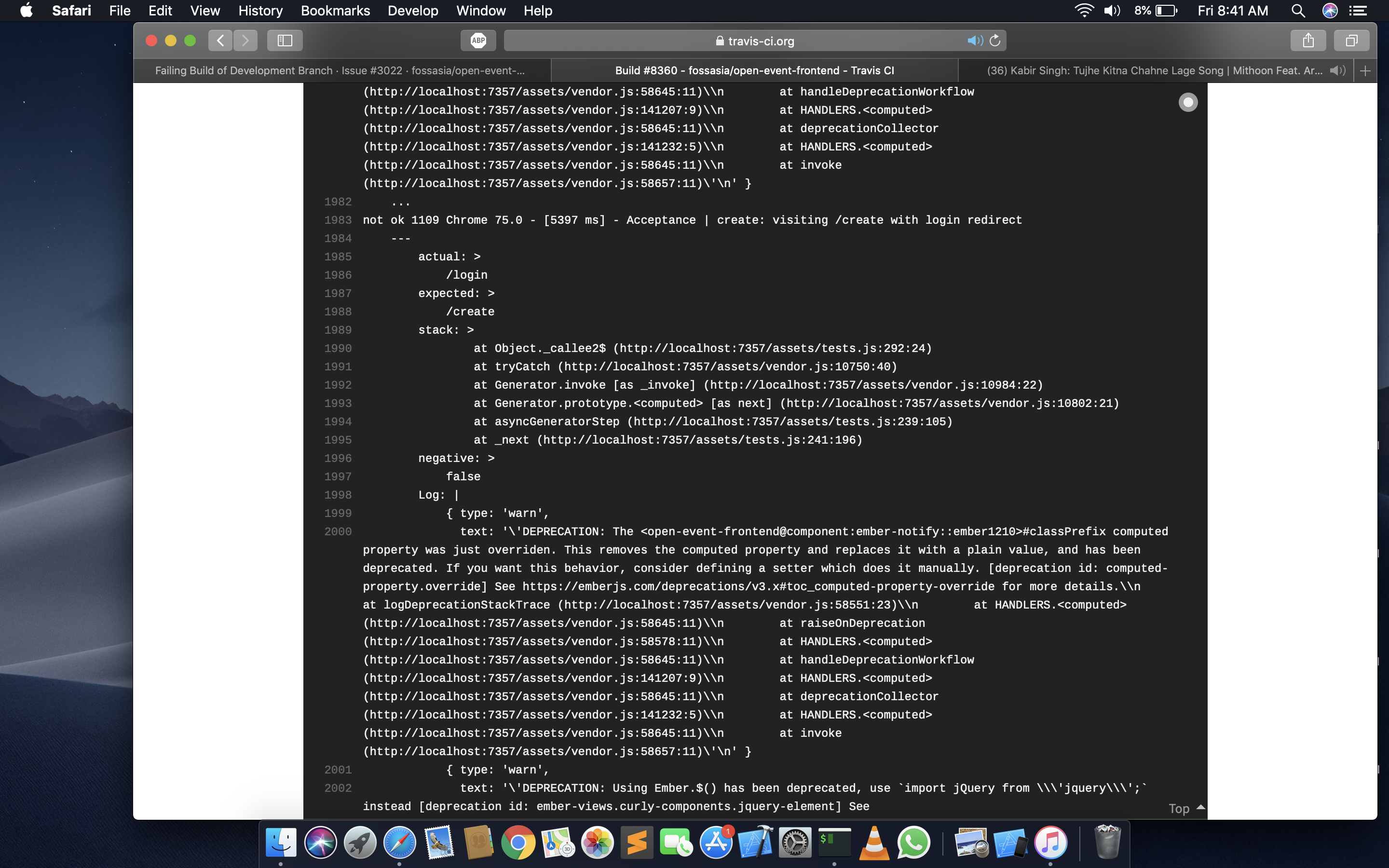Open FaceTime from the Dock
This screenshot has width=1389, height=868.
pos(677,842)
